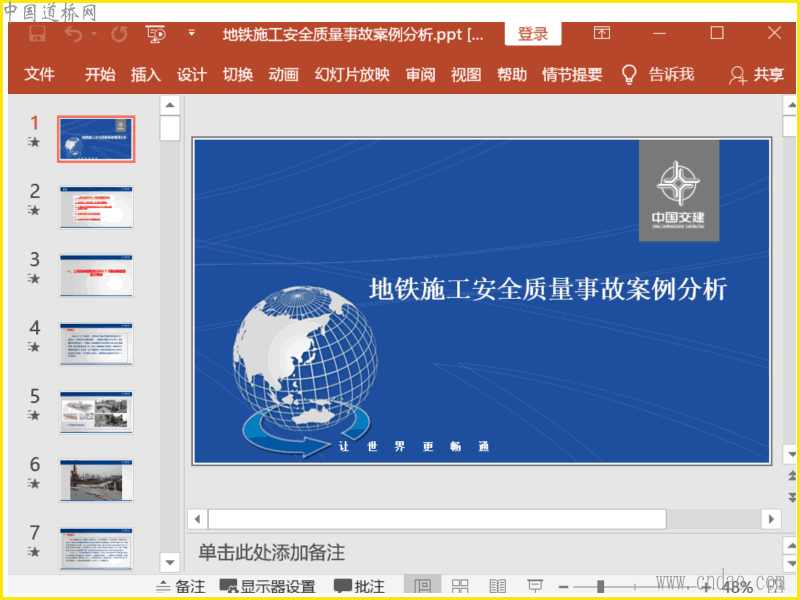This screenshot has height=600, width=800.
Task: Click the 中国交建 logo on slide
Action: tap(679, 191)
